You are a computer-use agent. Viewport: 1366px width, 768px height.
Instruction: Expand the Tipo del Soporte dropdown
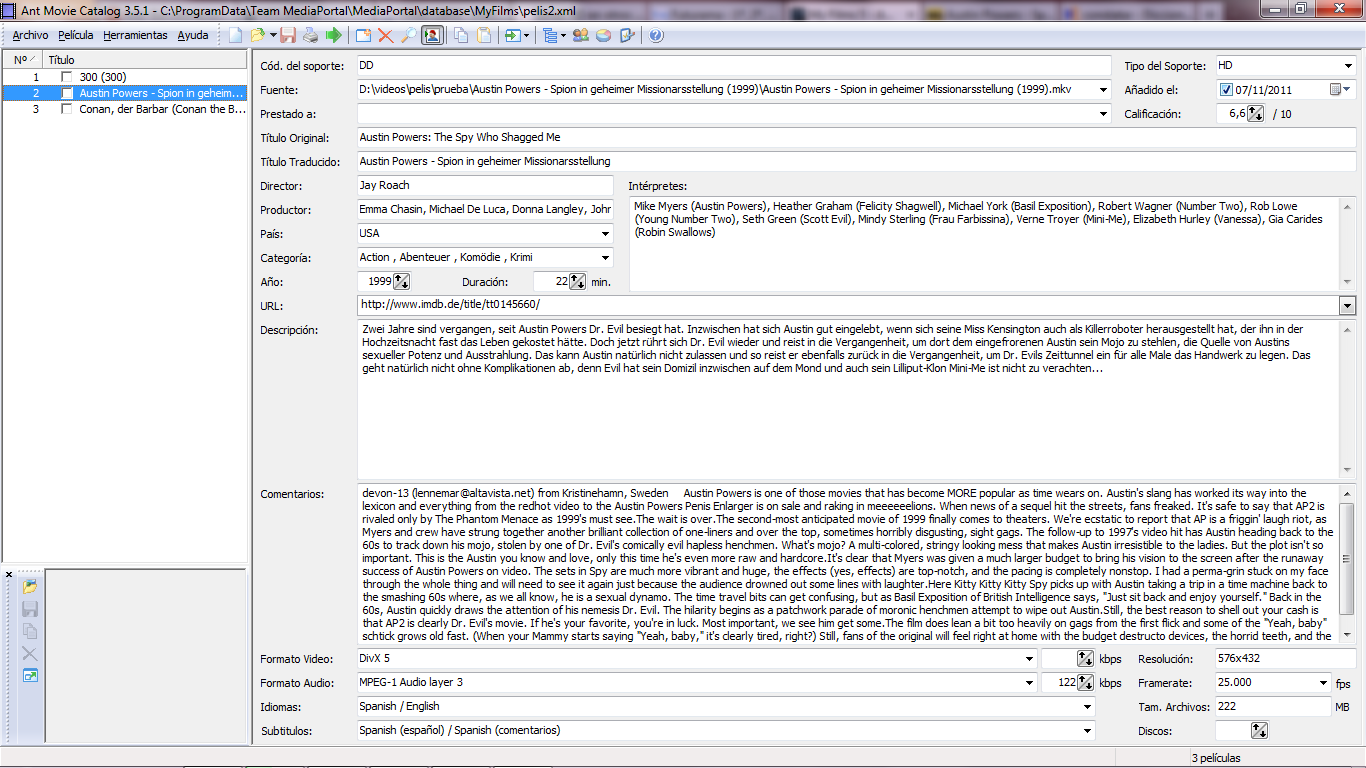coord(1347,66)
